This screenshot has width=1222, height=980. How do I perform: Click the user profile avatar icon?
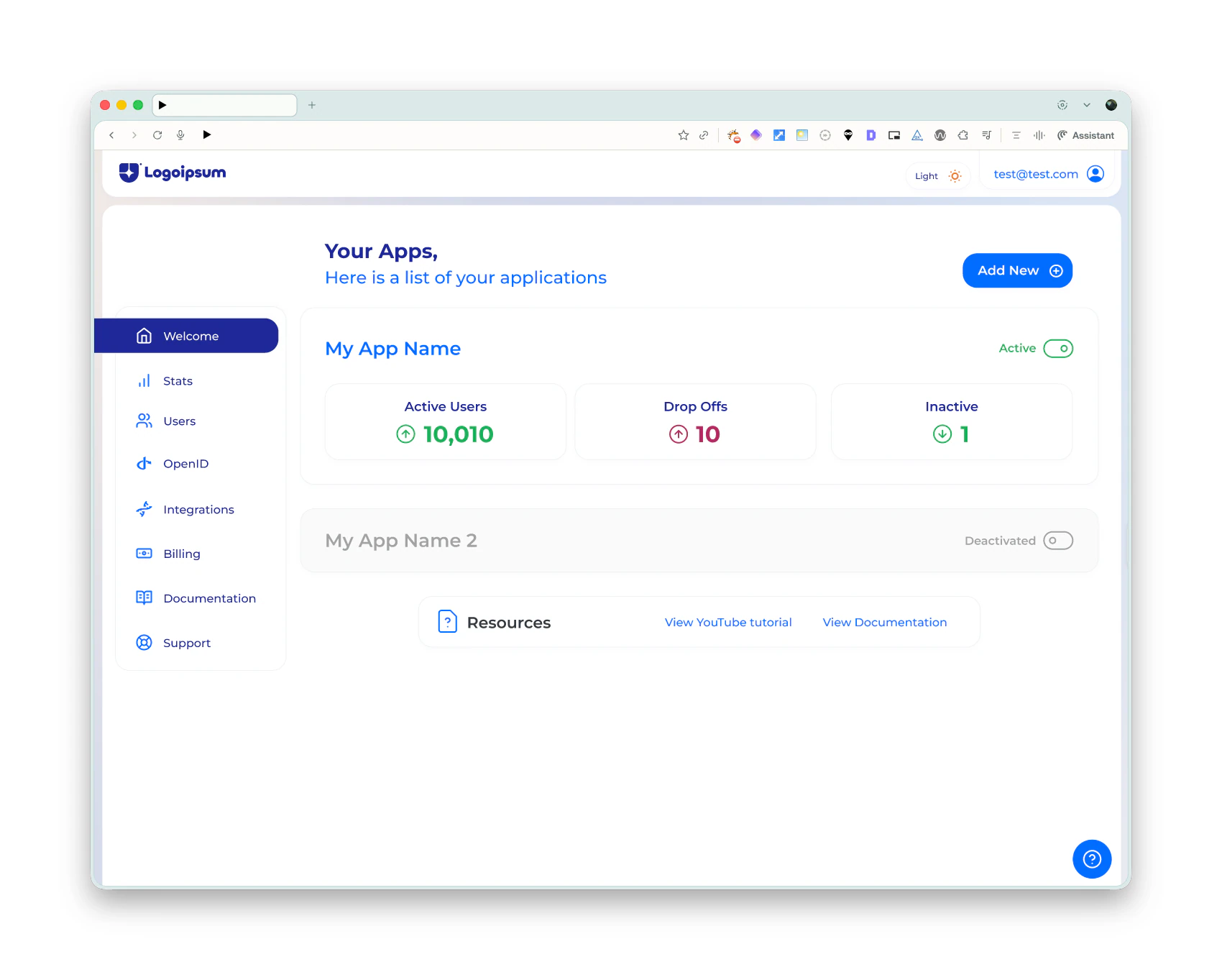click(1095, 174)
